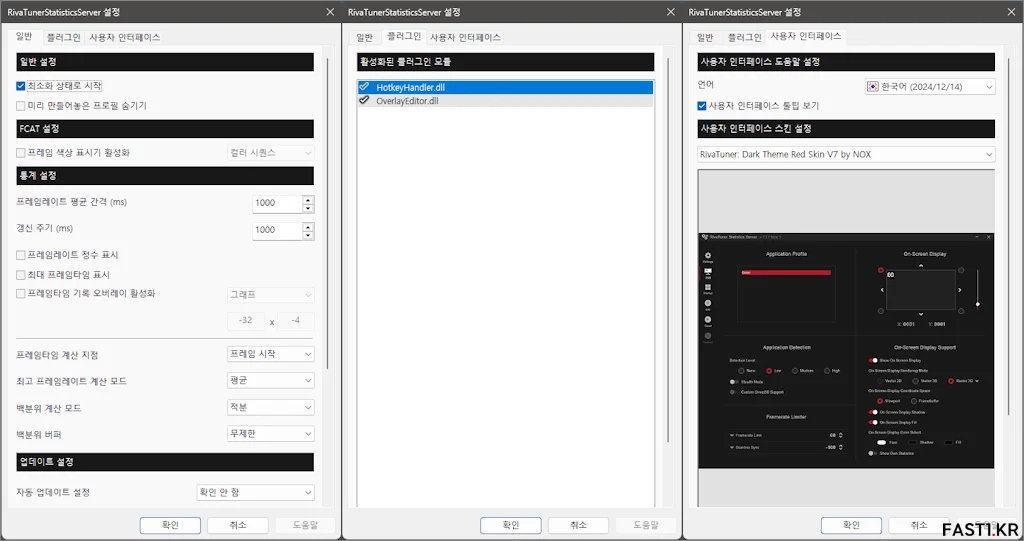1024x541 pixels.
Task: Select the 일반 tab in right window
Action: pos(705,38)
